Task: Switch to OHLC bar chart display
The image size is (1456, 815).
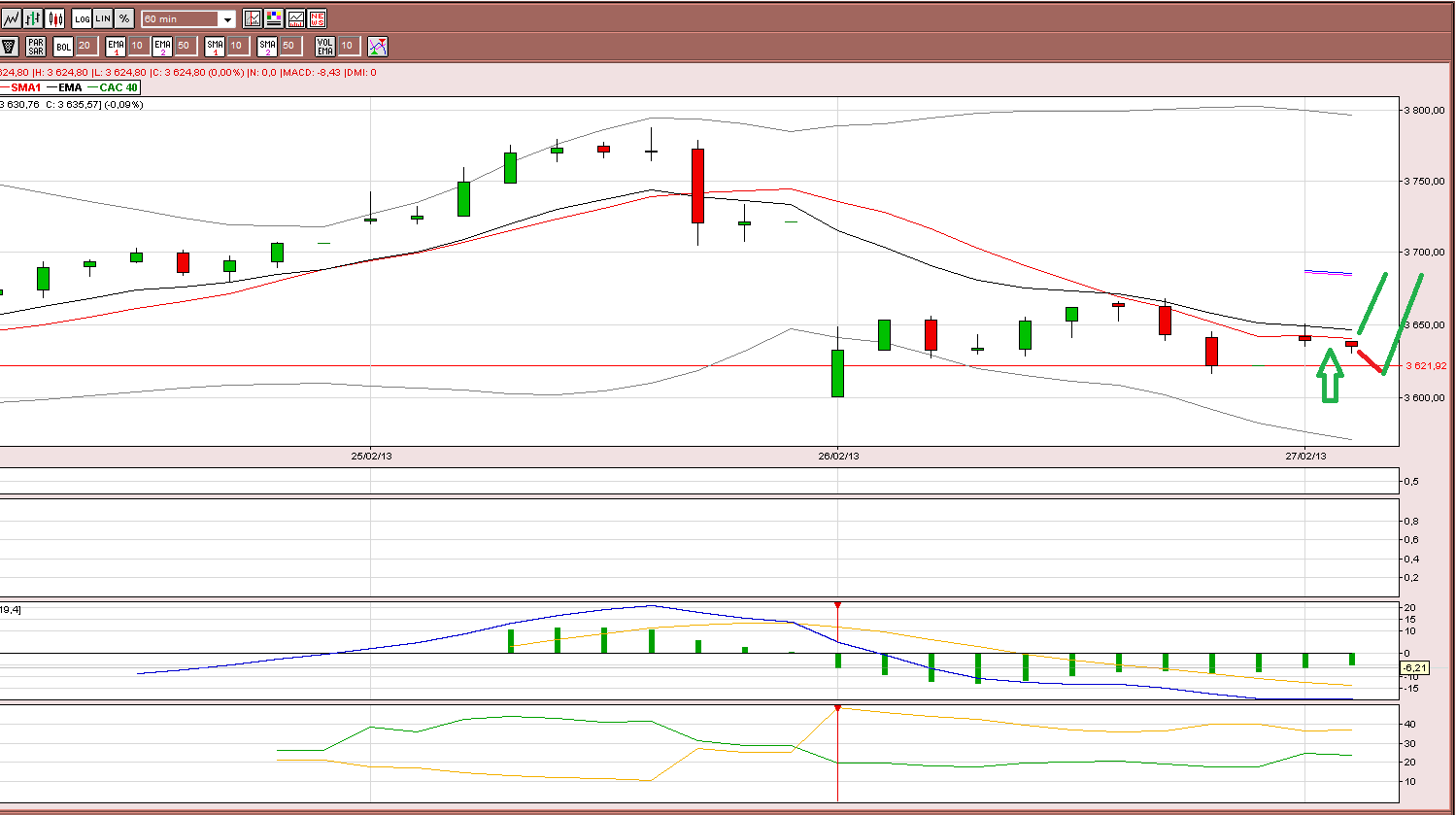Action: [33, 18]
